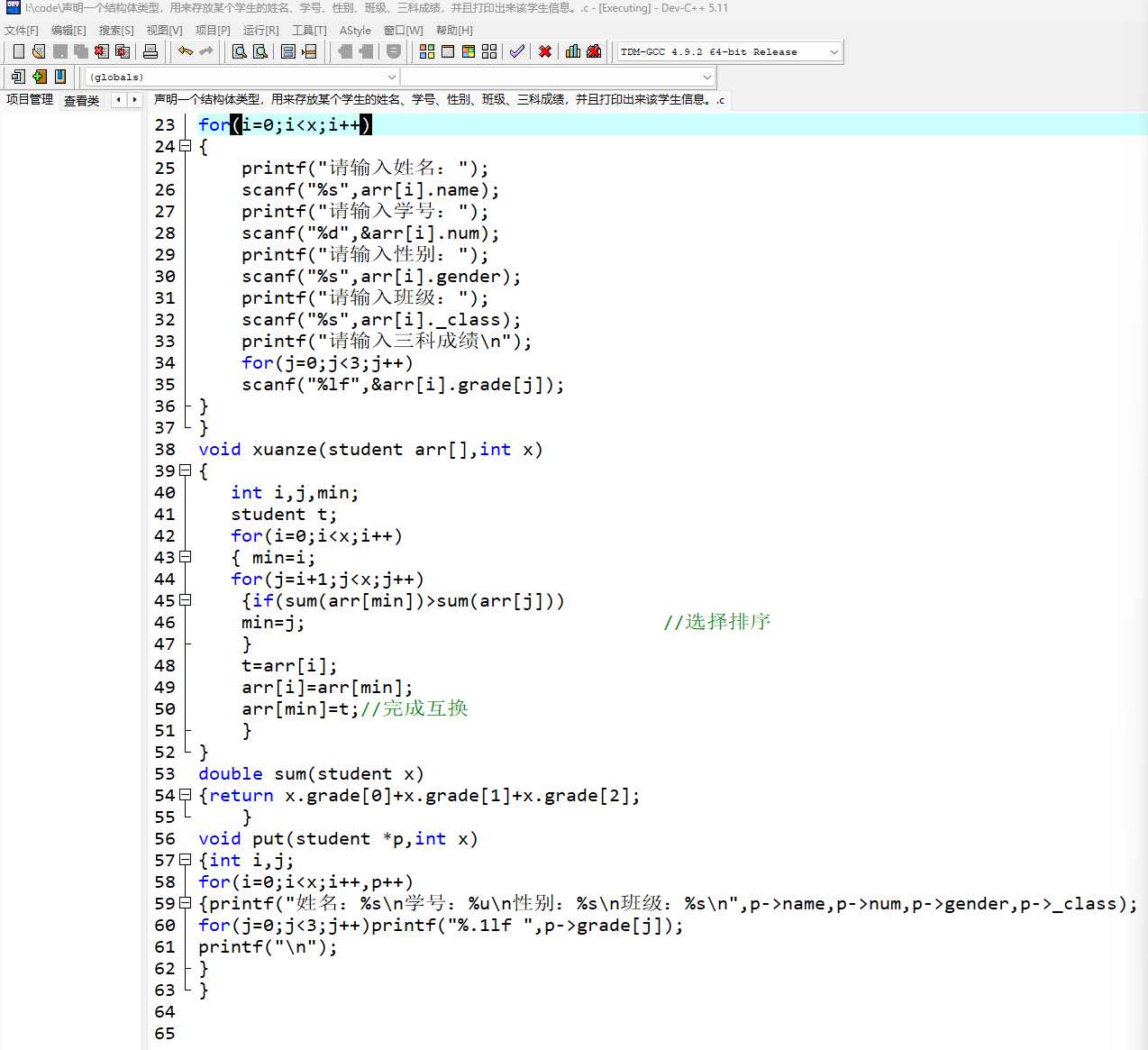Image resolution: width=1148 pixels, height=1050 pixels.
Task: Switch to the 项目管理 panel tab
Action: pyautogui.click(x=30, y=99)
